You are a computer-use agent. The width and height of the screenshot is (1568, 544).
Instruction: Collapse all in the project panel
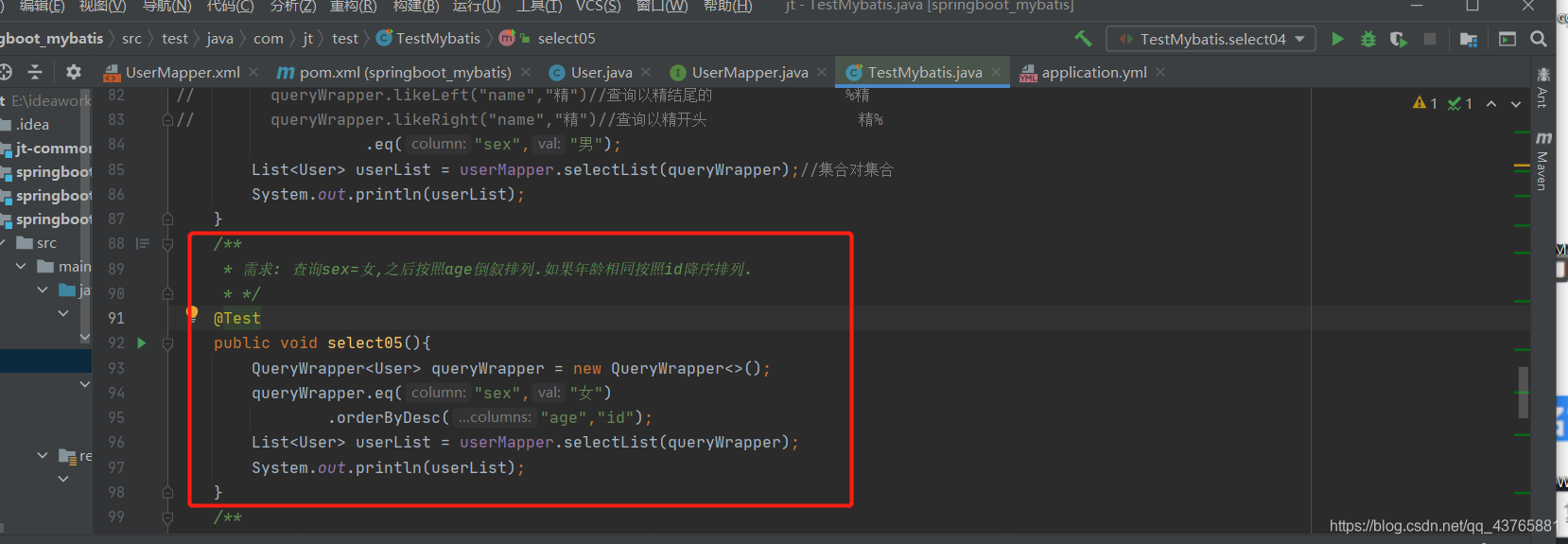click(x=35, y=72)
